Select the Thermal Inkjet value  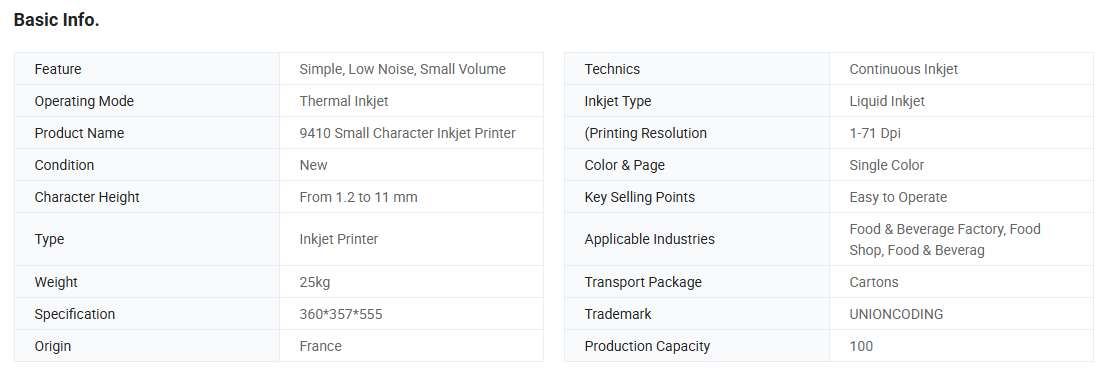pos(344,101)
